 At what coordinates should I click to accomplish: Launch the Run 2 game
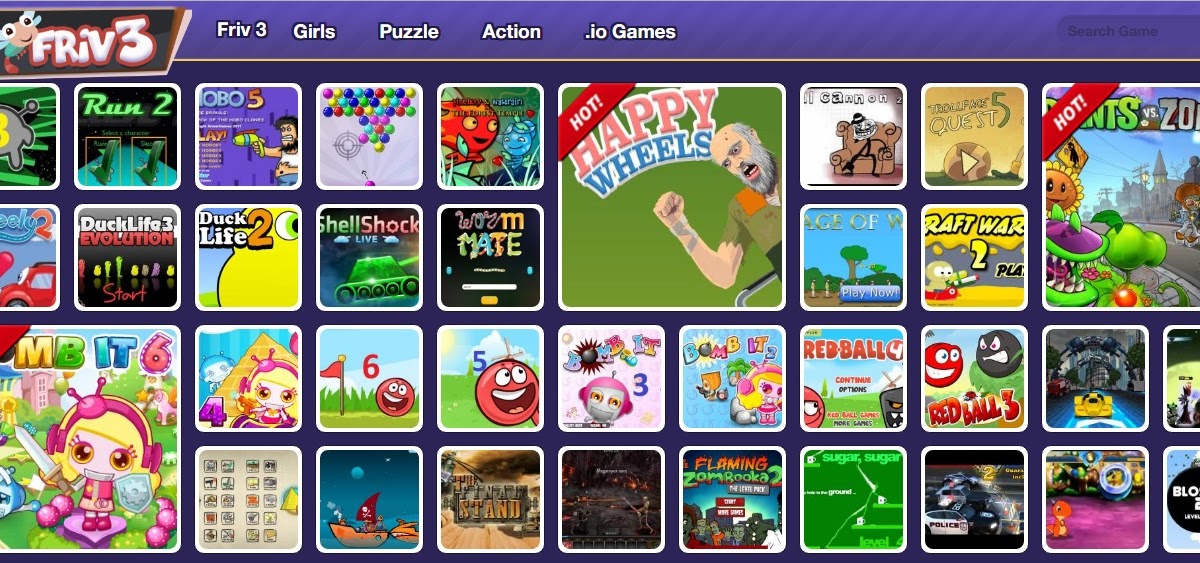128,136
